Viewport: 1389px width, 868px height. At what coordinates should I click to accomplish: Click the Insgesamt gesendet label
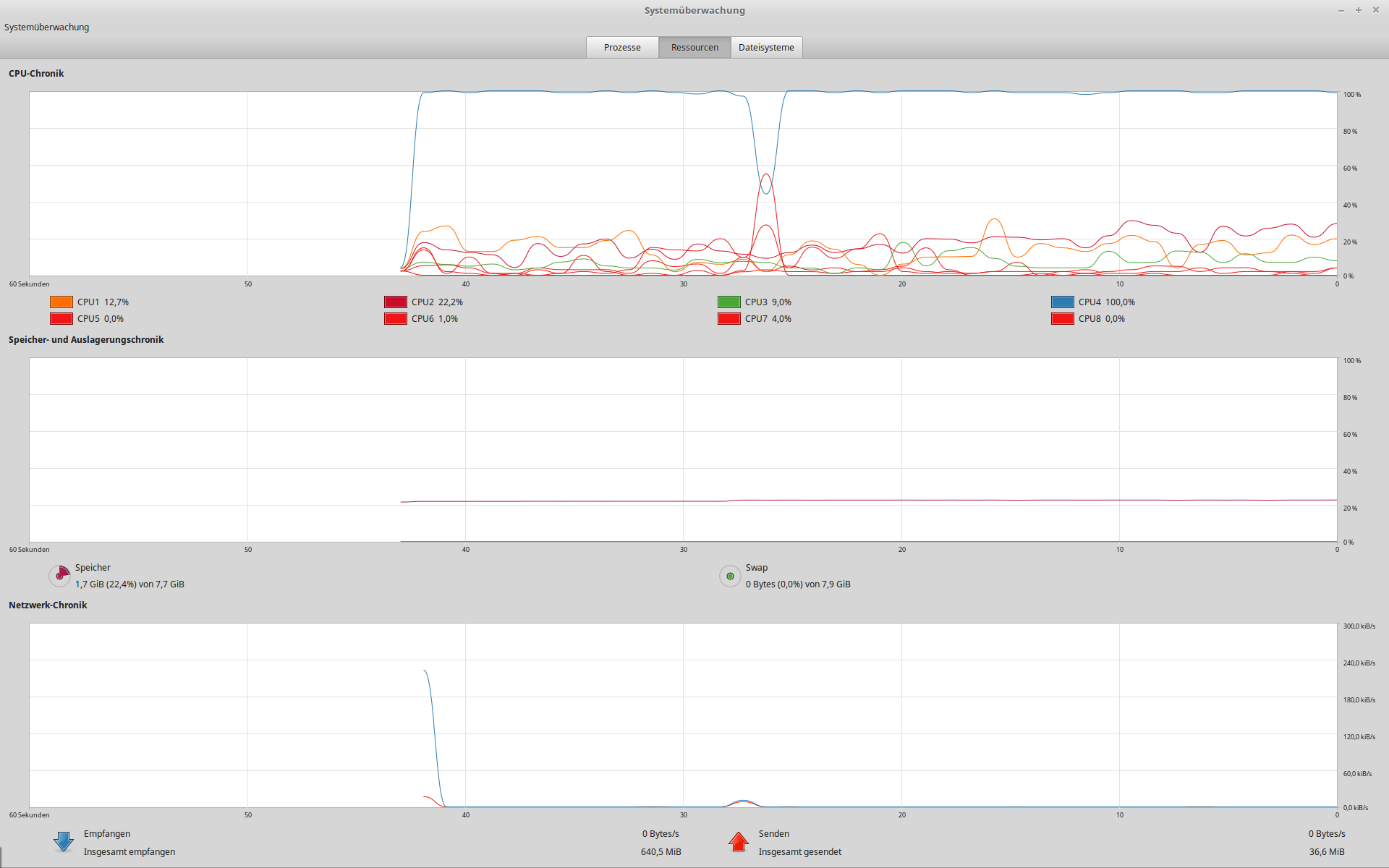pos(800,852)
